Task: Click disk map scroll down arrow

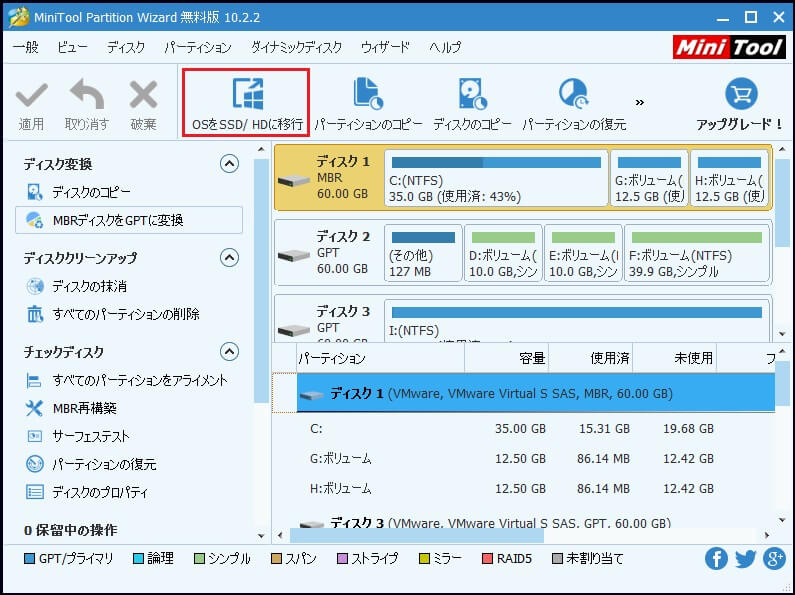Action: pyautogui.click(x=782, y=334)
